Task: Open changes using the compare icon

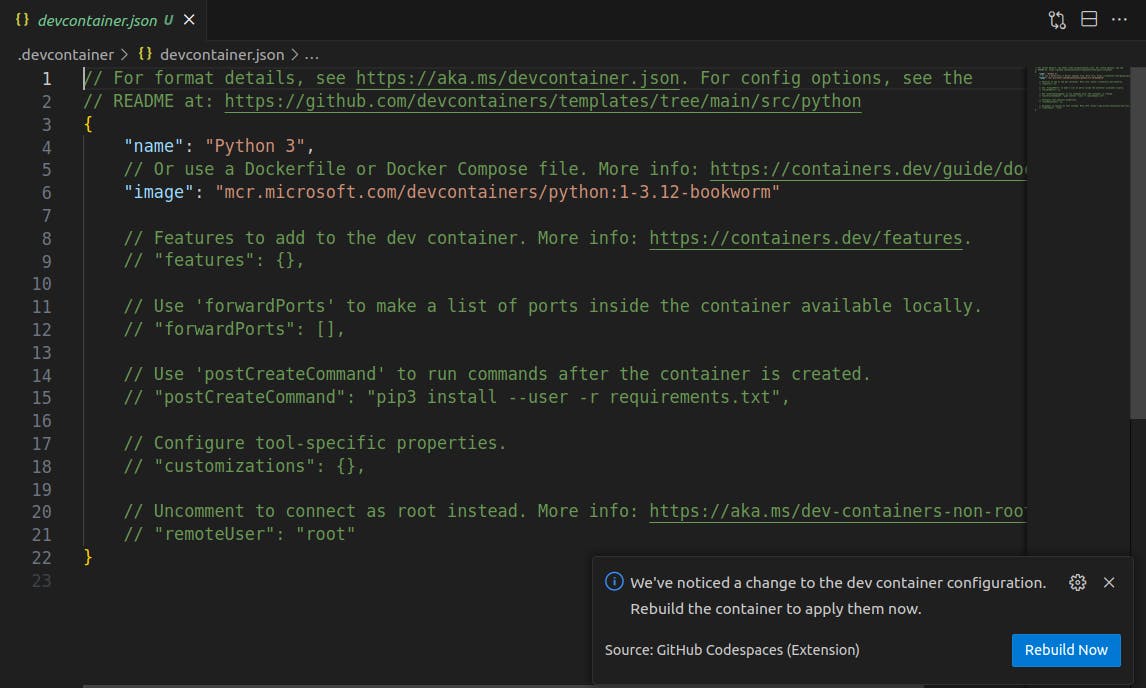Action: 1057,20
